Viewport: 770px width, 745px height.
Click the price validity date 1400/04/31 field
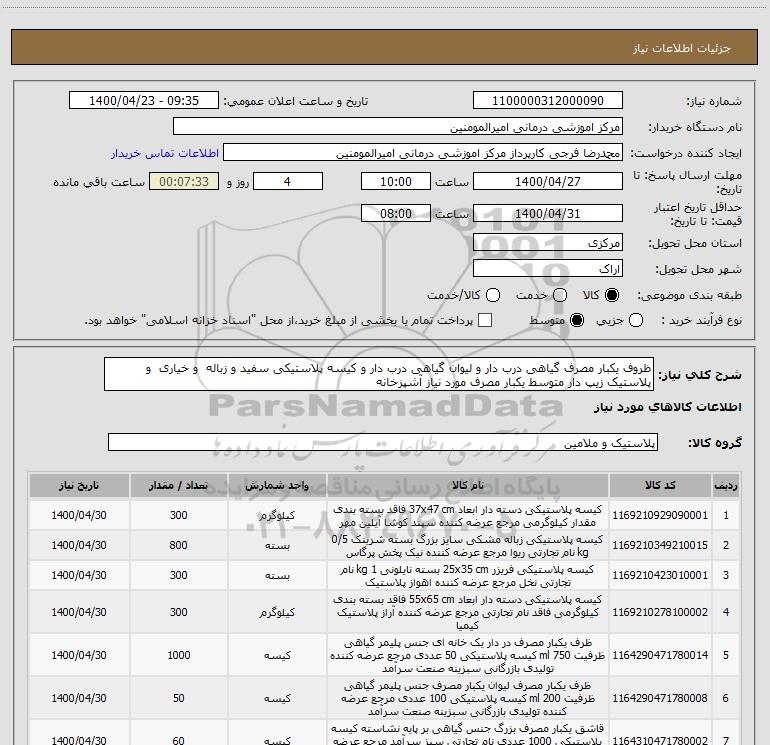point(548,214)
